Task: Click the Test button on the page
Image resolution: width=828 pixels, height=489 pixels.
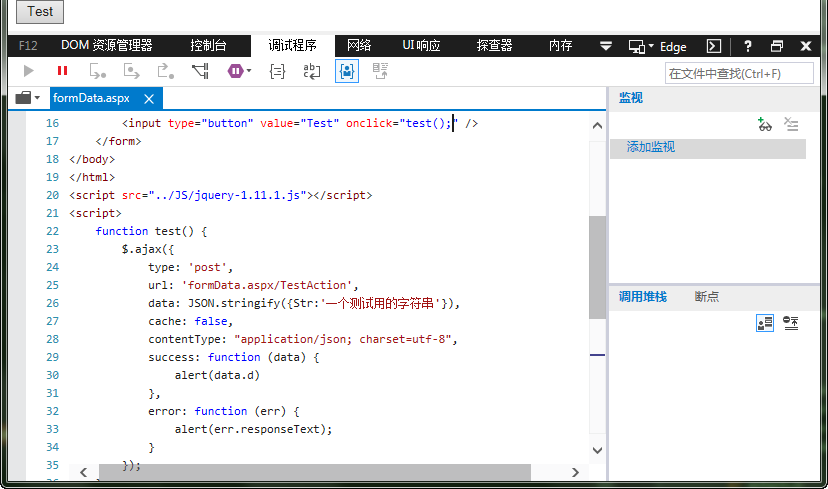Action: (40, 12)
